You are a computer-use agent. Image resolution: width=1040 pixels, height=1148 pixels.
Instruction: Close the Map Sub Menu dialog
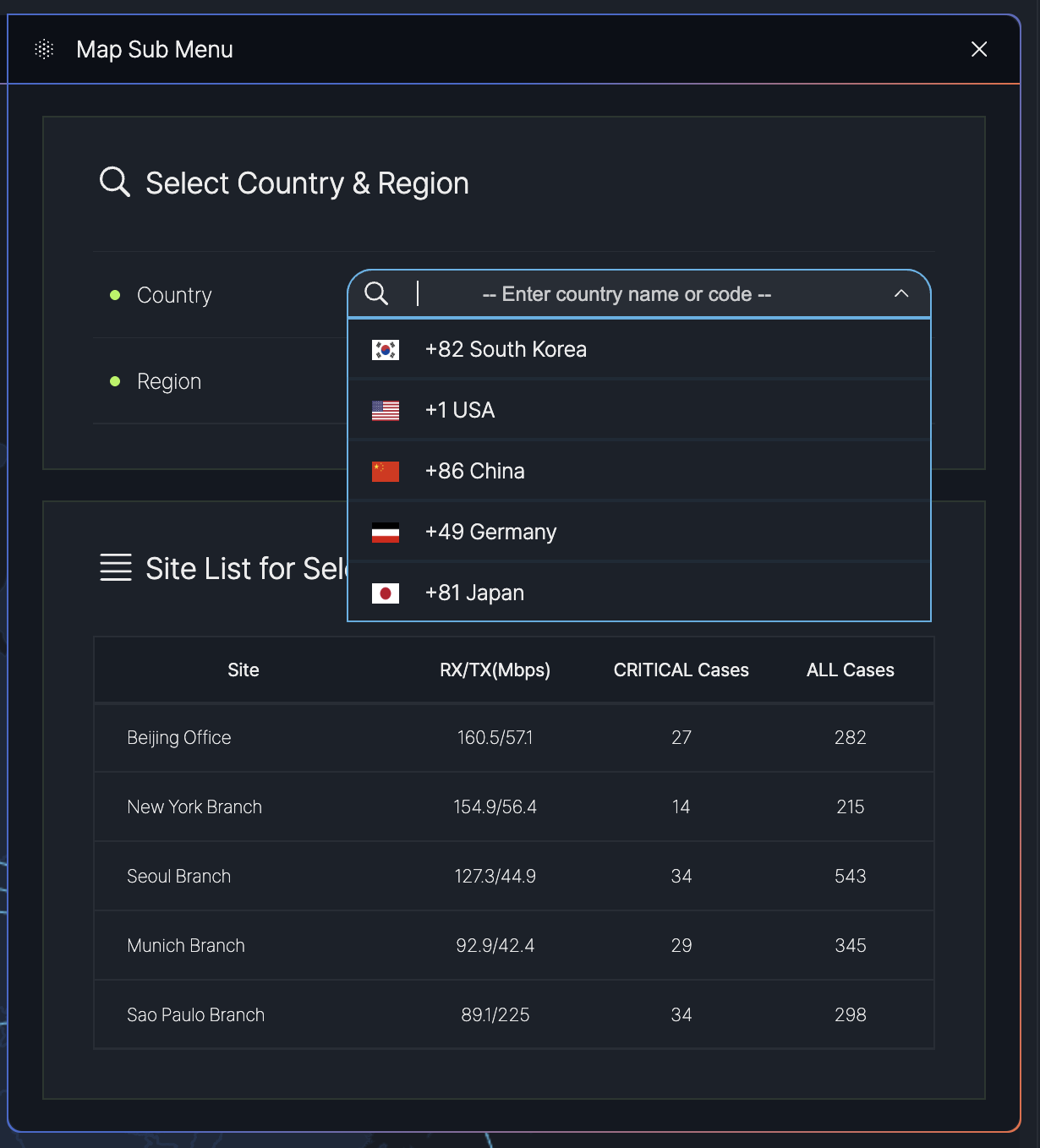979,50
